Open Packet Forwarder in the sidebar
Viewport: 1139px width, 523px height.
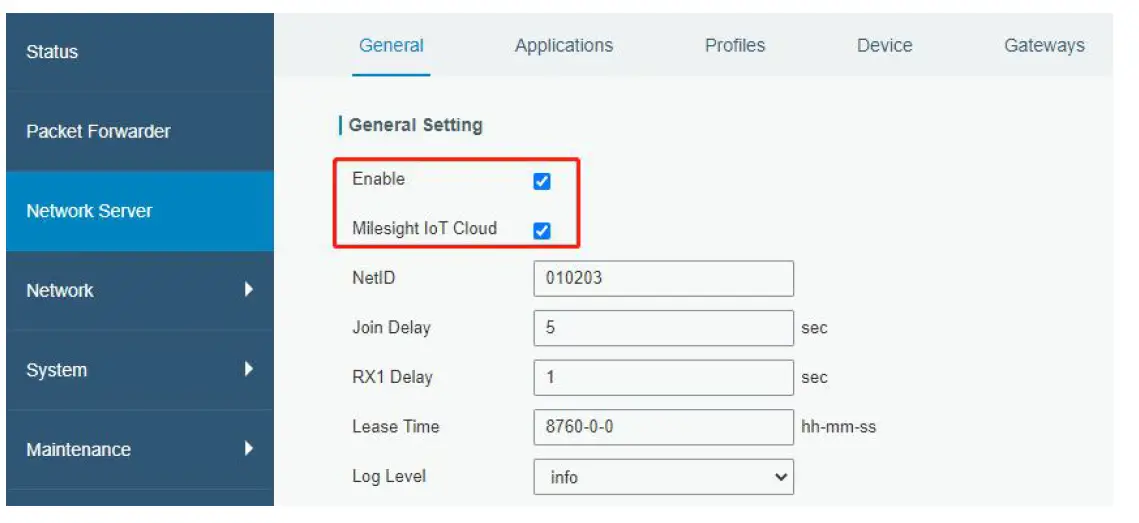click(98, 131)
